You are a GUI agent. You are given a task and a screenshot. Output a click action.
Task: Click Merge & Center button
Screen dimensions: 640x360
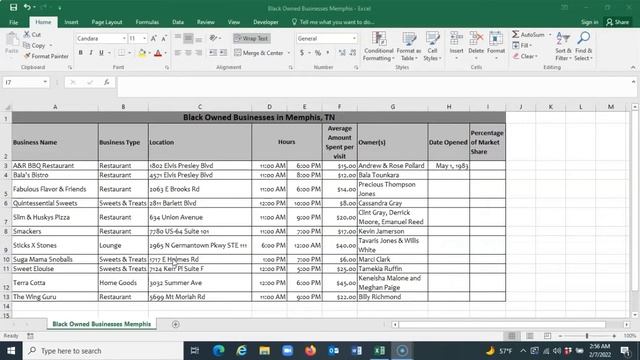pos(259,53)
